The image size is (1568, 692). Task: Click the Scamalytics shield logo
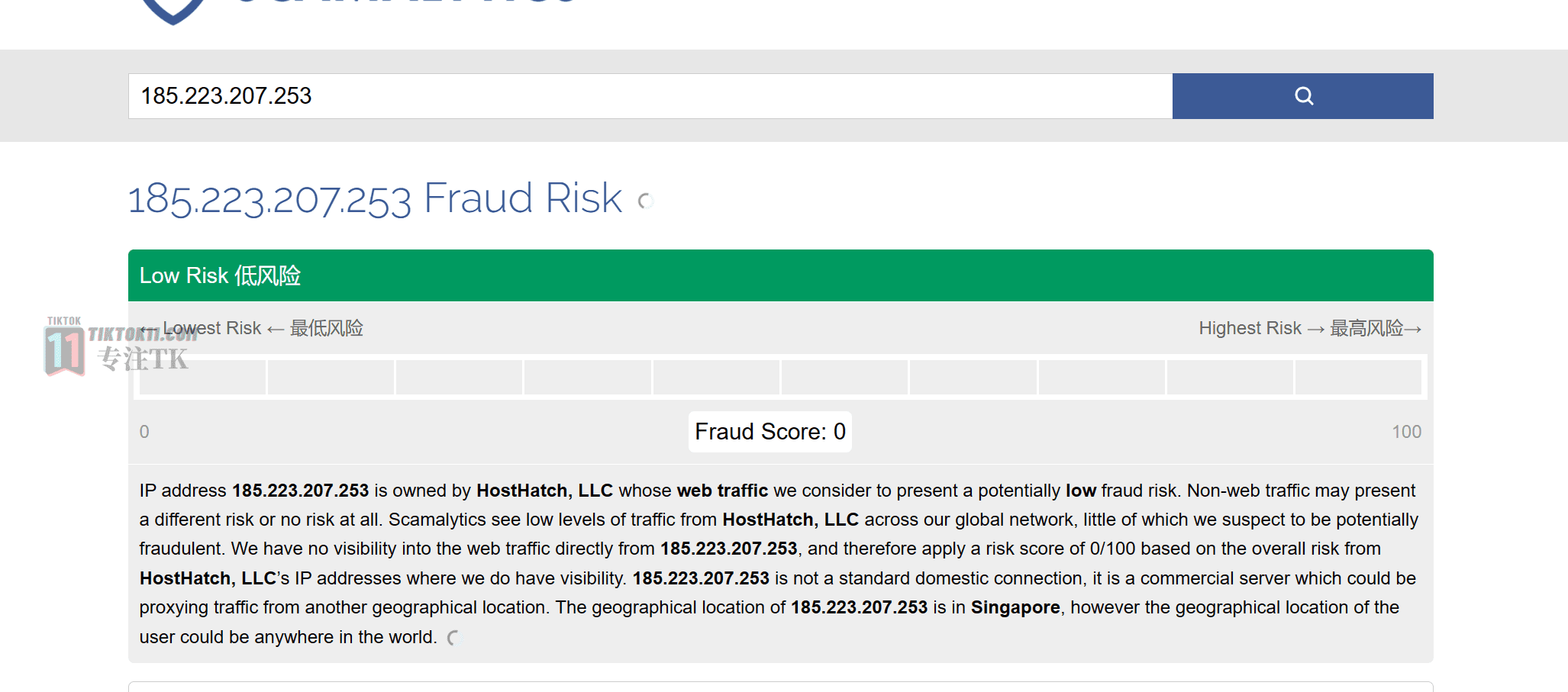pos(173,11)
